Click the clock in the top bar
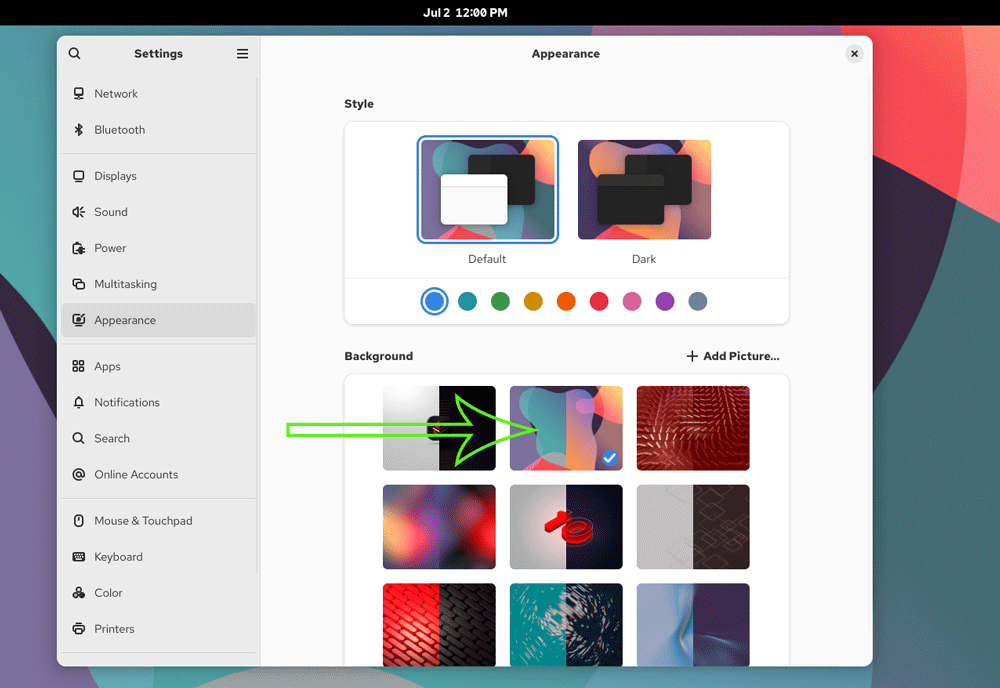 point(465,13)
